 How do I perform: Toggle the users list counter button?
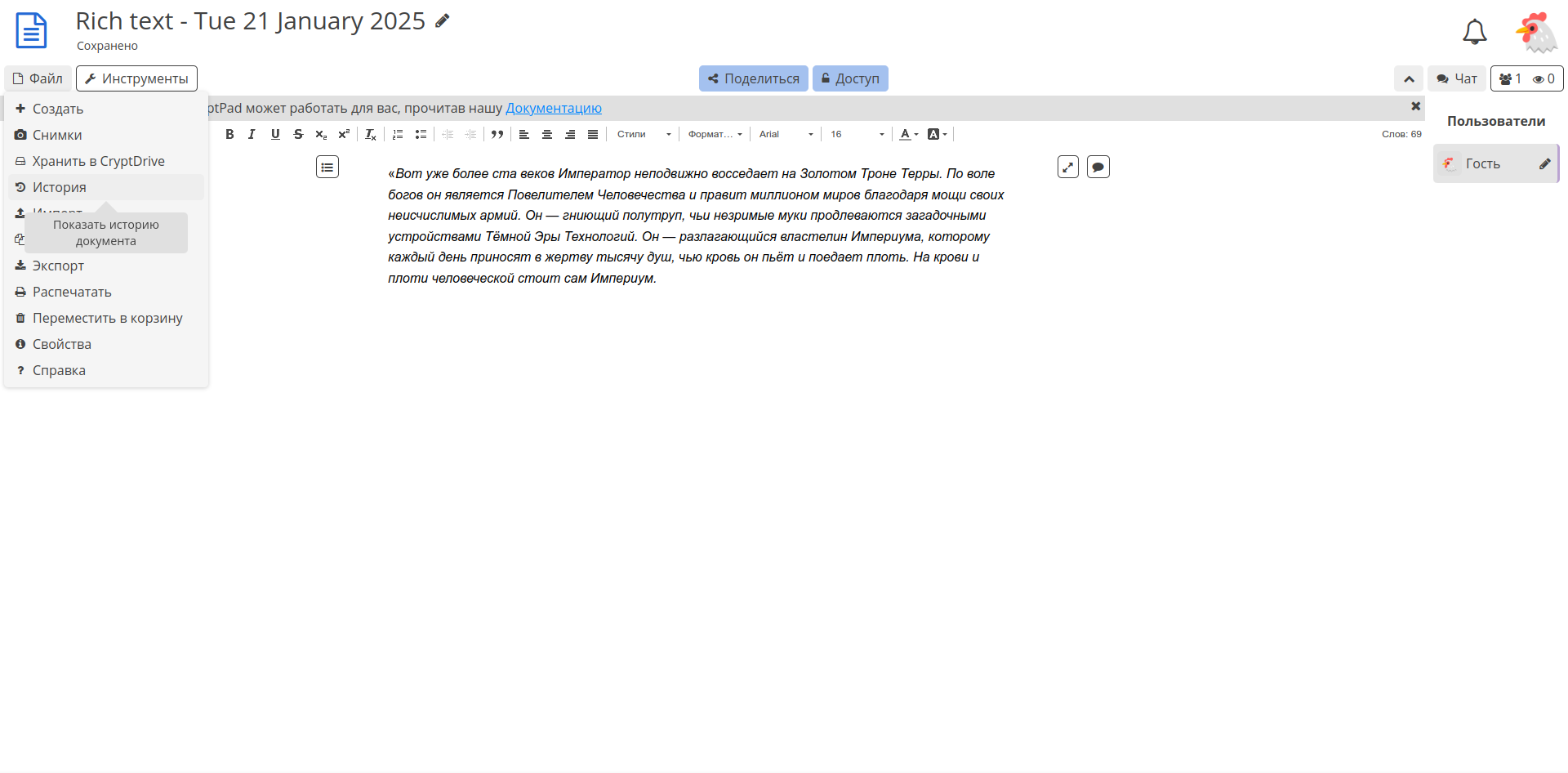[1526, 78]
